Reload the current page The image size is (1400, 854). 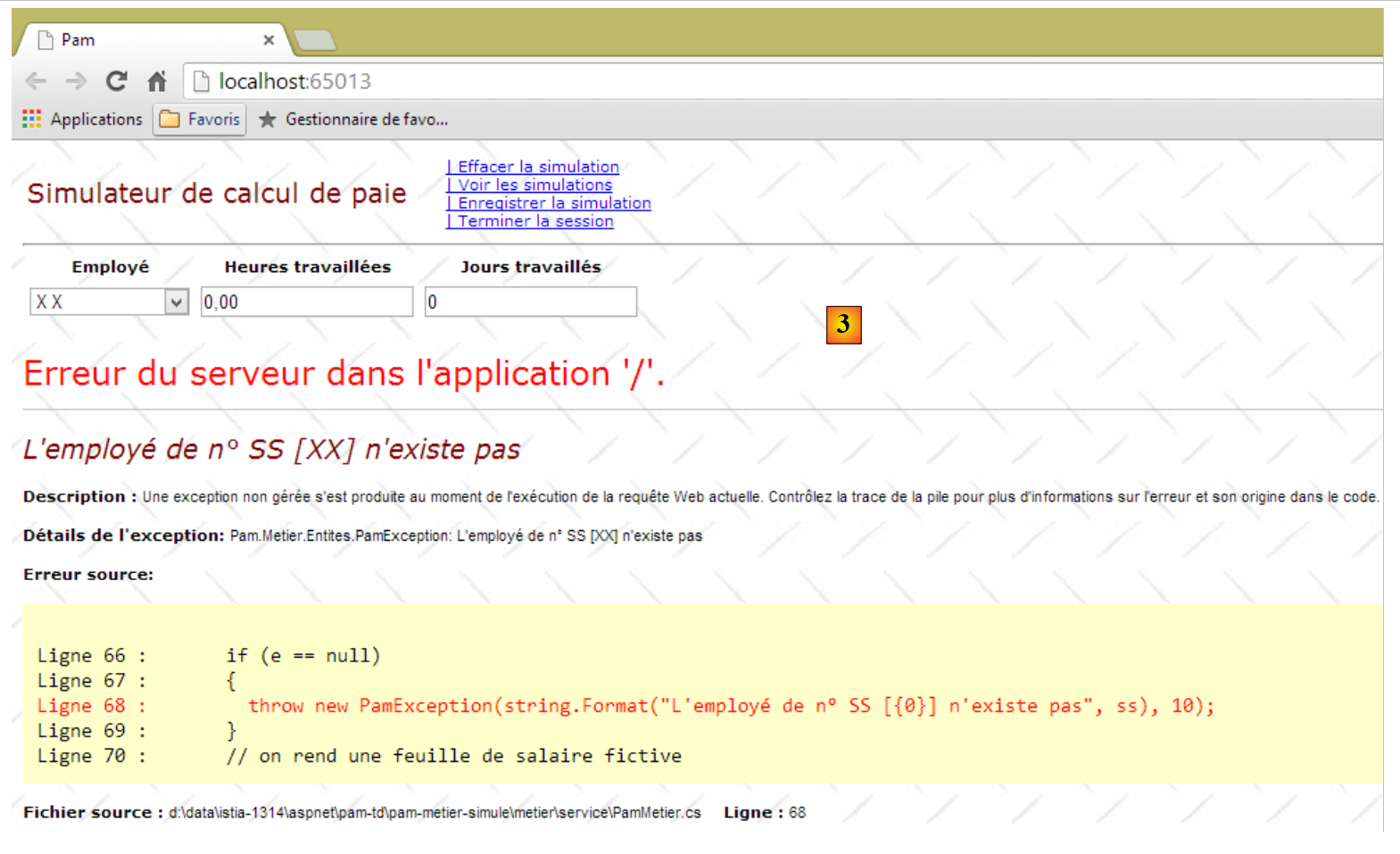pyautogui.click(x=116, y=81)
